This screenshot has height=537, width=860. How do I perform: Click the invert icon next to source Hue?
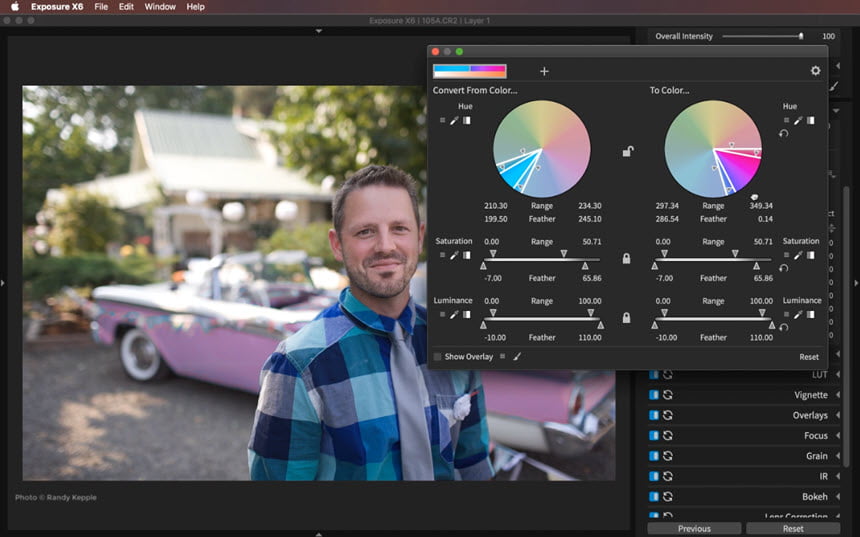pyautogui.click(x=467, y=121)
